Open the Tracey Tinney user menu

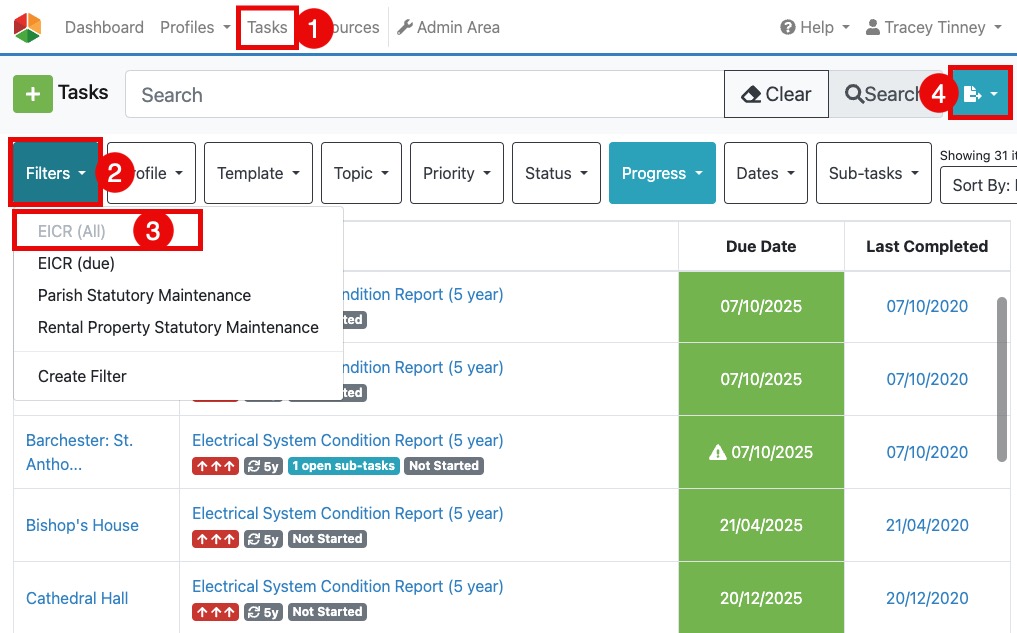[x=934, y=28]
